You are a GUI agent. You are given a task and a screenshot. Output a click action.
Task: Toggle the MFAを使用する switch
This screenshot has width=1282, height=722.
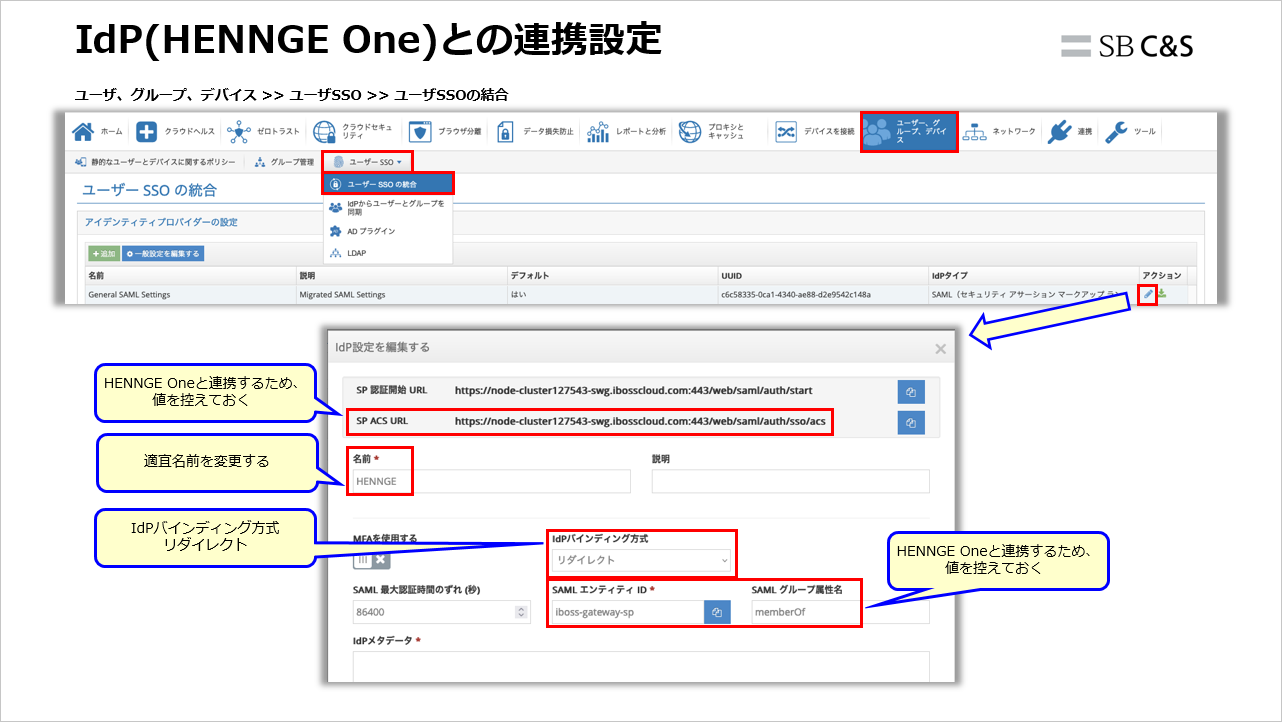372,560
